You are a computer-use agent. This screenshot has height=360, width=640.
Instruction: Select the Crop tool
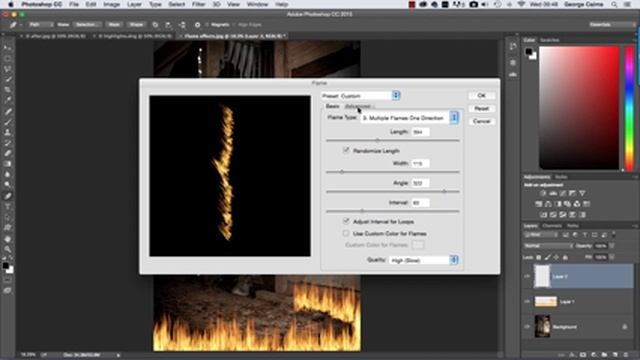tap(7, 90)
